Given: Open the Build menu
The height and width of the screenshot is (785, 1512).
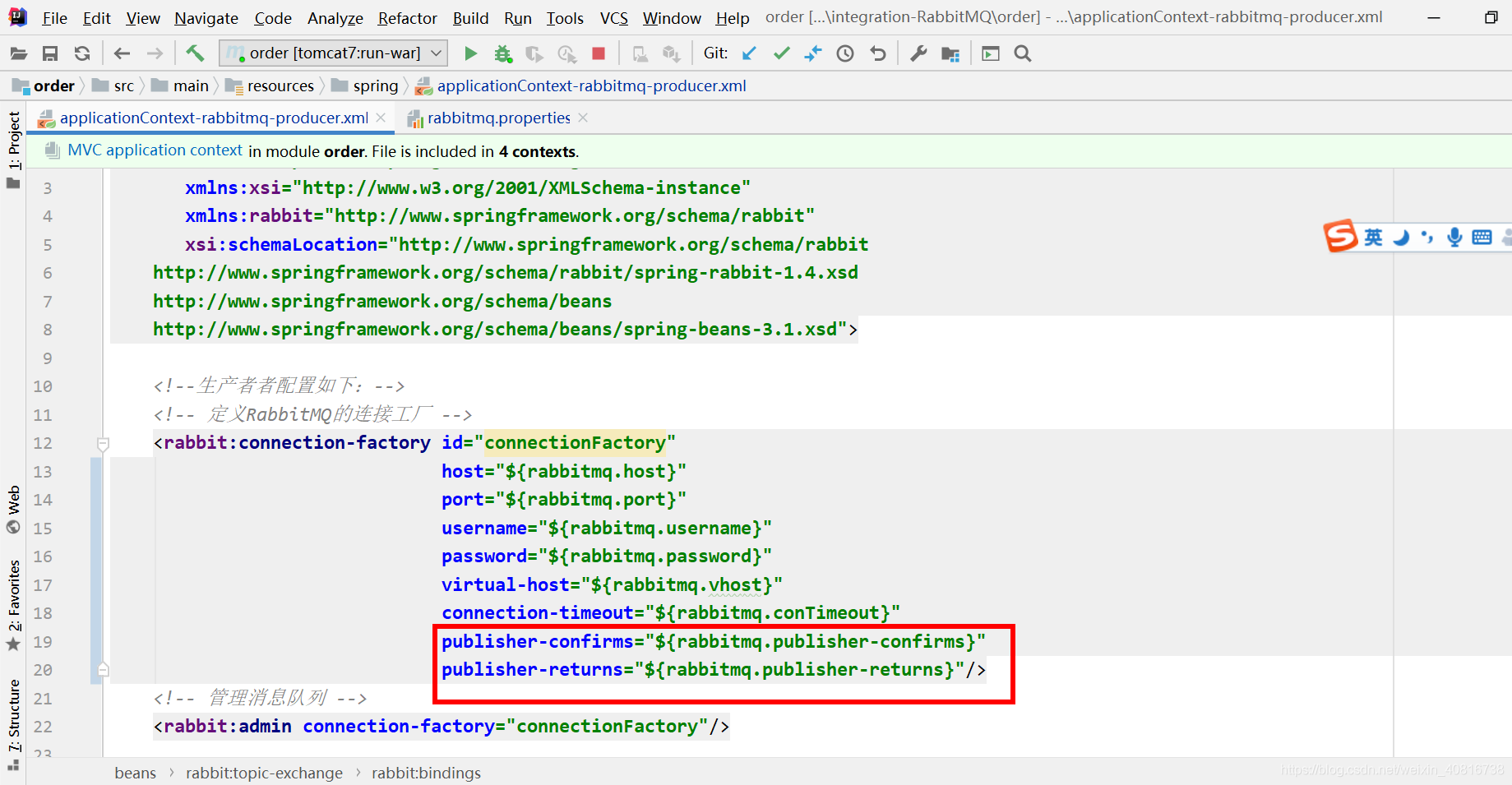Looking at the screenshot, I should click(x=470, y=17).
